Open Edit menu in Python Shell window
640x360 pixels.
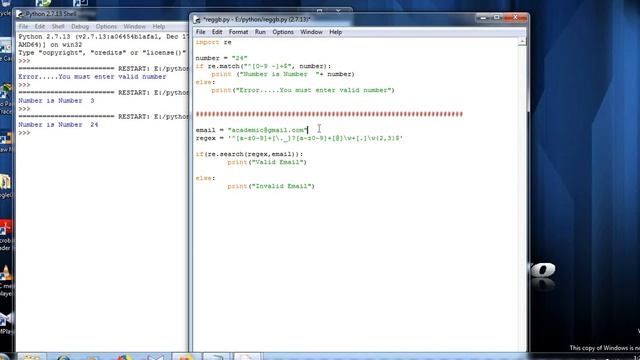(x=40, y=27)
